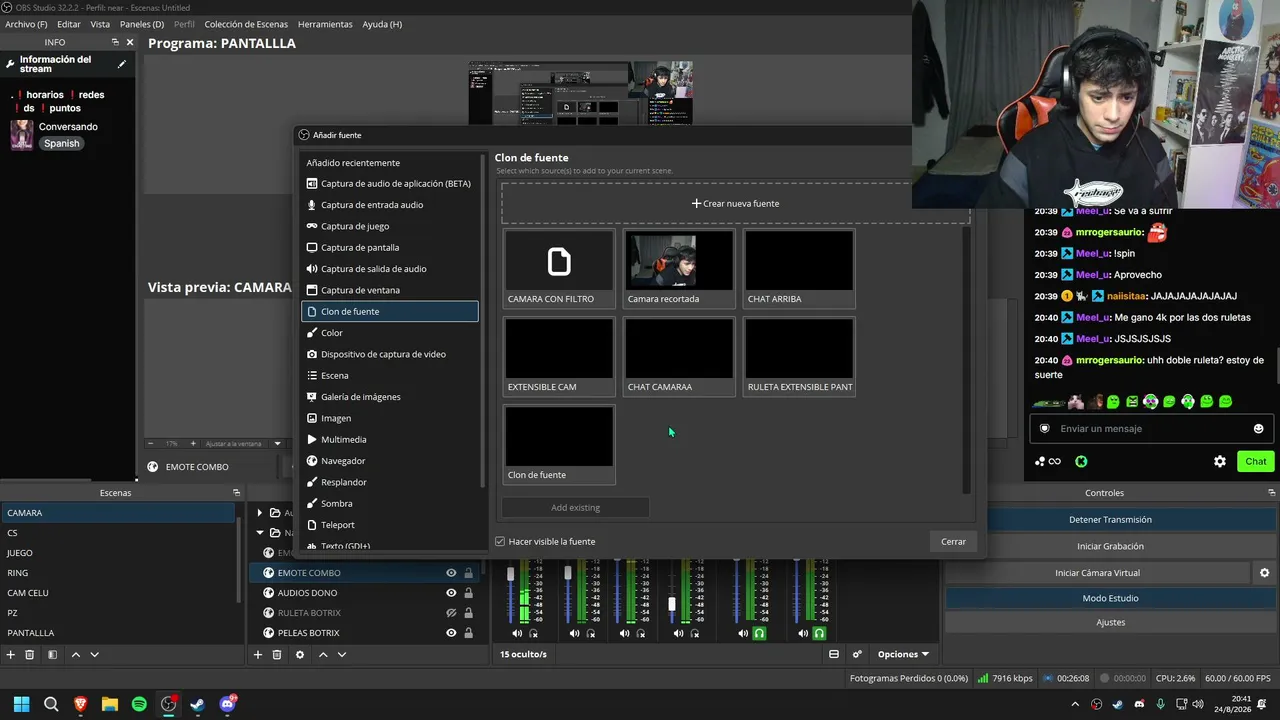Select the Camara recortada source thumbnail
1280x720 pixels.
click(x=678, y=268)
